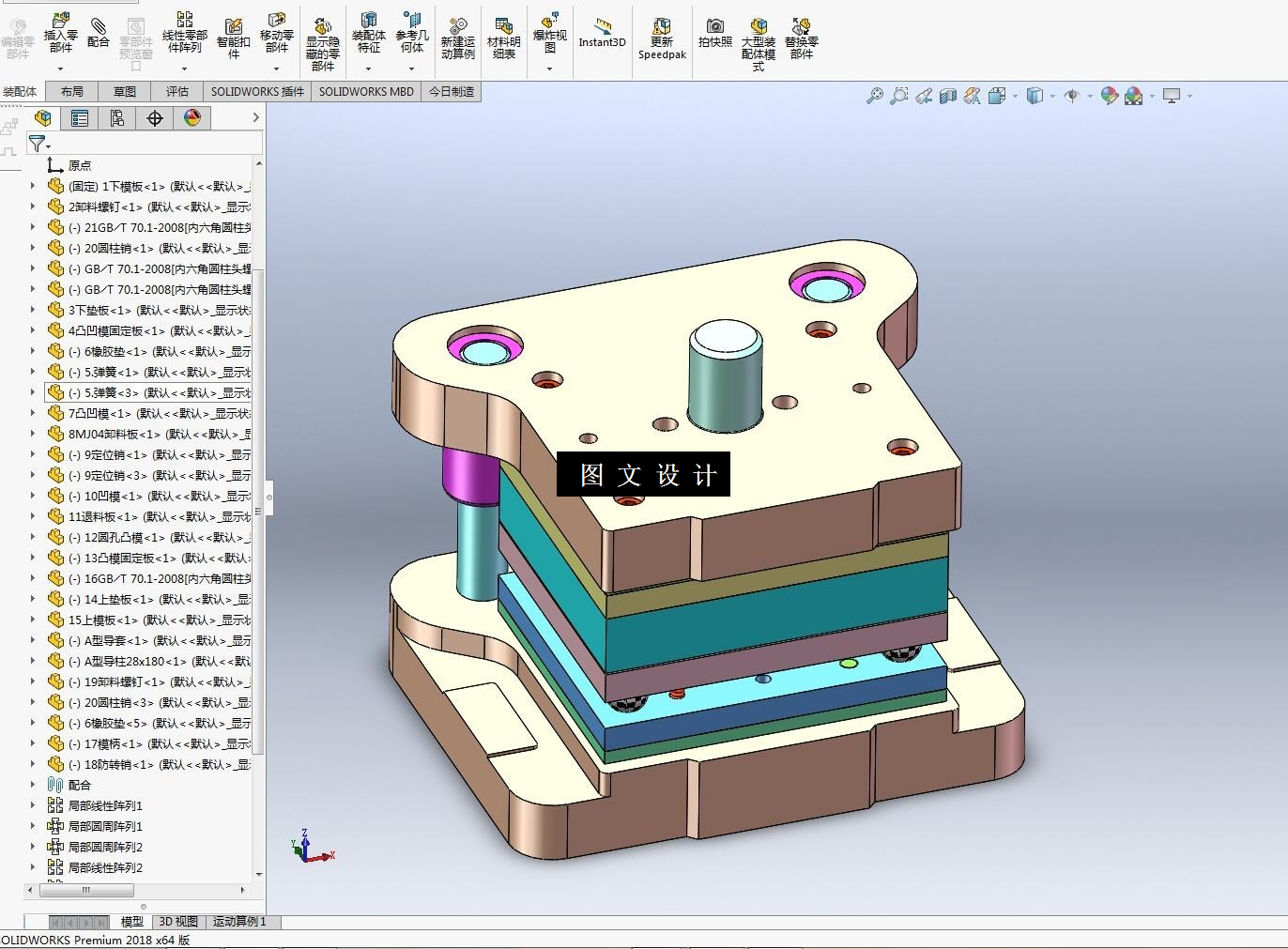The image size is (1288, 949).
Task: Activate the Section View tool
Action: pyautogui.click(x=948, y=96)
